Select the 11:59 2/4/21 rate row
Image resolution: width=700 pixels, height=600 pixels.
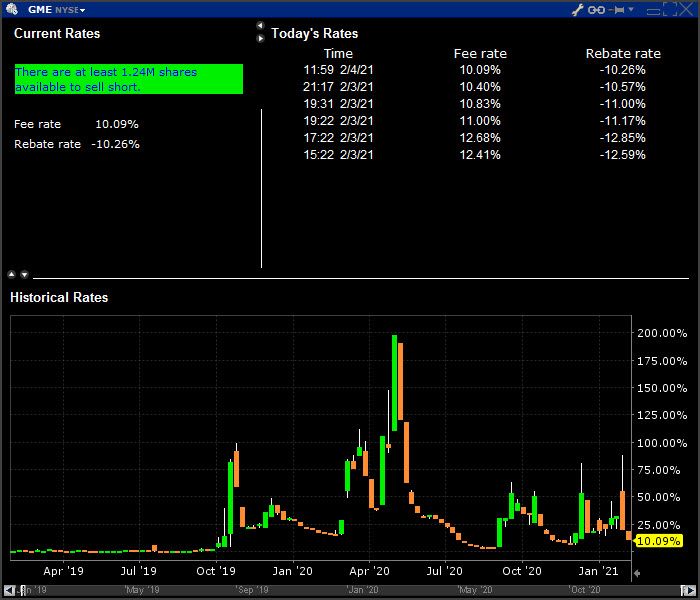pos(474,70)
